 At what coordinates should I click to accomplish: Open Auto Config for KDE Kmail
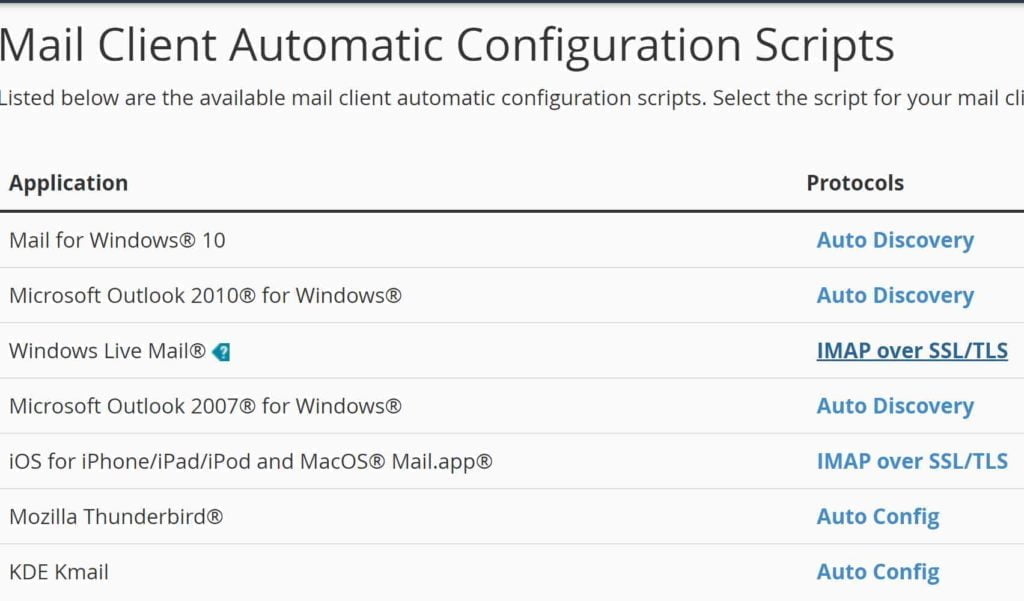878,572
